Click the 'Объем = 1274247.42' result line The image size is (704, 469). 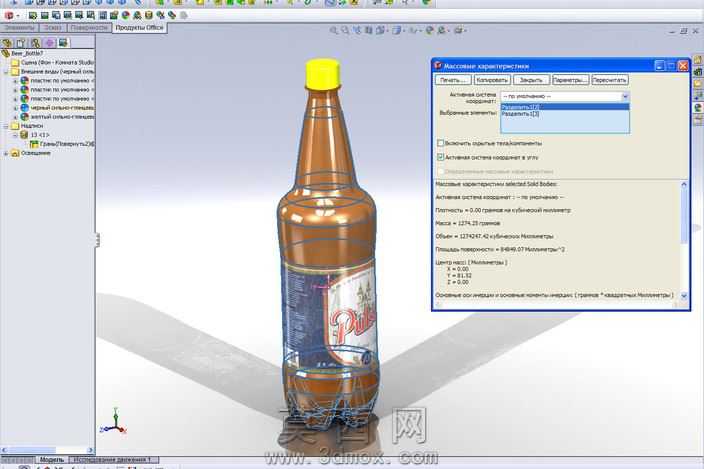(494, 236)
